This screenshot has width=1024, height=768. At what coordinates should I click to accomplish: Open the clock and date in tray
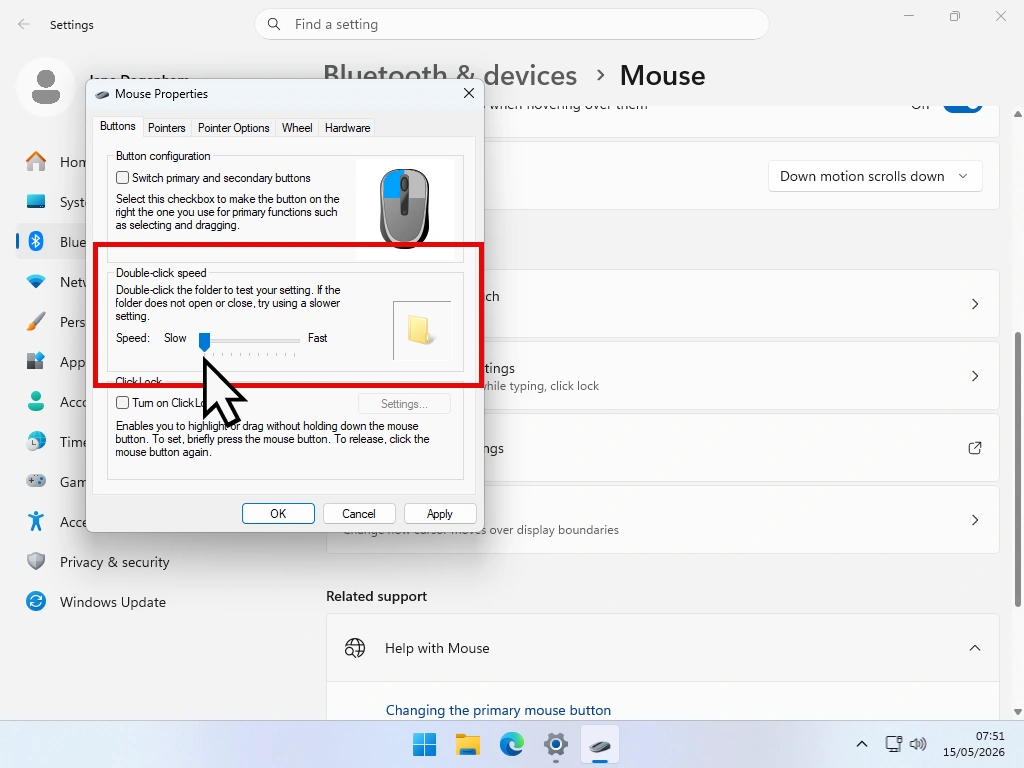[973, 744]
